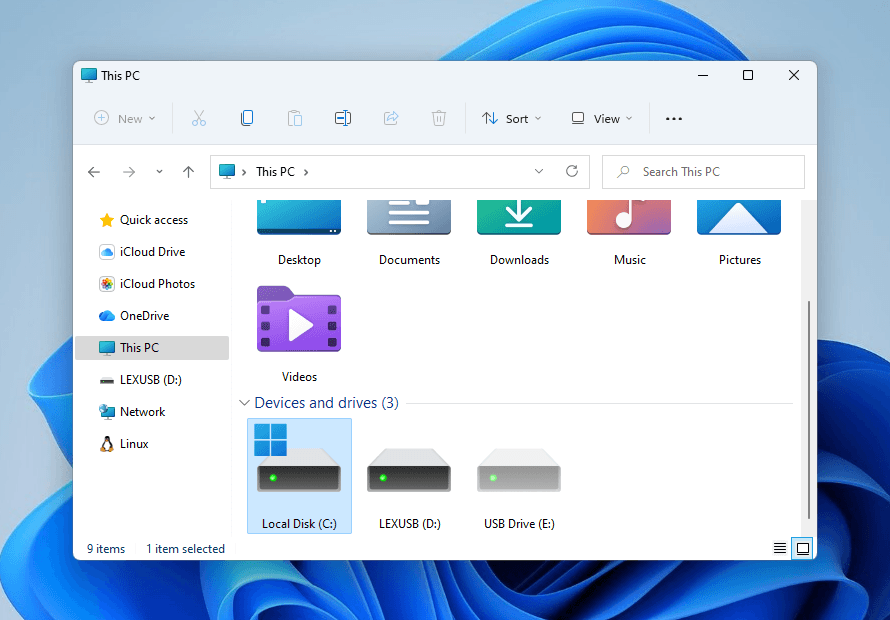
Task: Open the View dropdown menu
Action: click(602, 118)
